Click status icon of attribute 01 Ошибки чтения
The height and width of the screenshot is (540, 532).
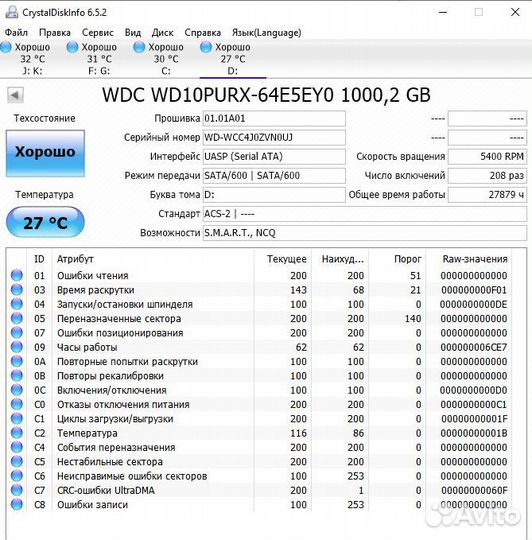[x=17, y=275]
